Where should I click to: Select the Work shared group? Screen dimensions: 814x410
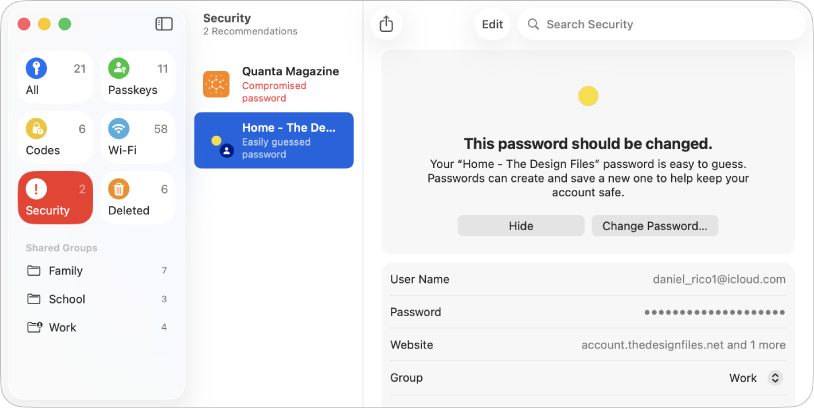[x=62, y=327]
